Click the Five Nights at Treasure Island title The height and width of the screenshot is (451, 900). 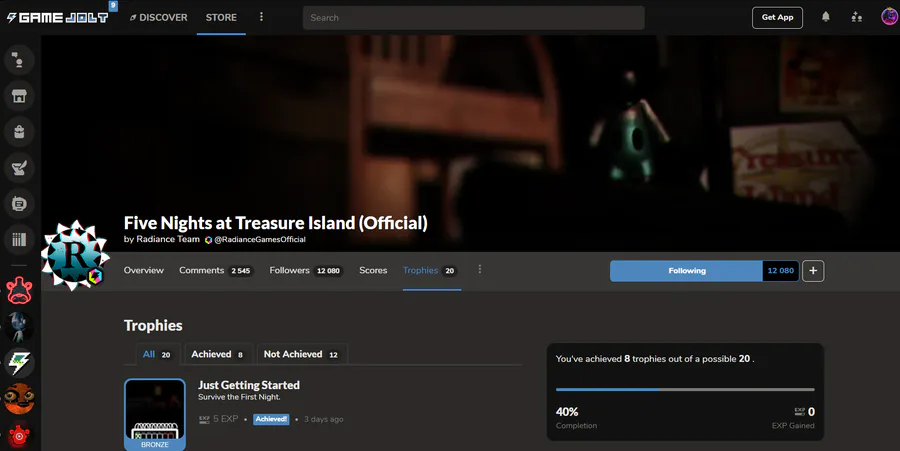[x=276, y=223]
